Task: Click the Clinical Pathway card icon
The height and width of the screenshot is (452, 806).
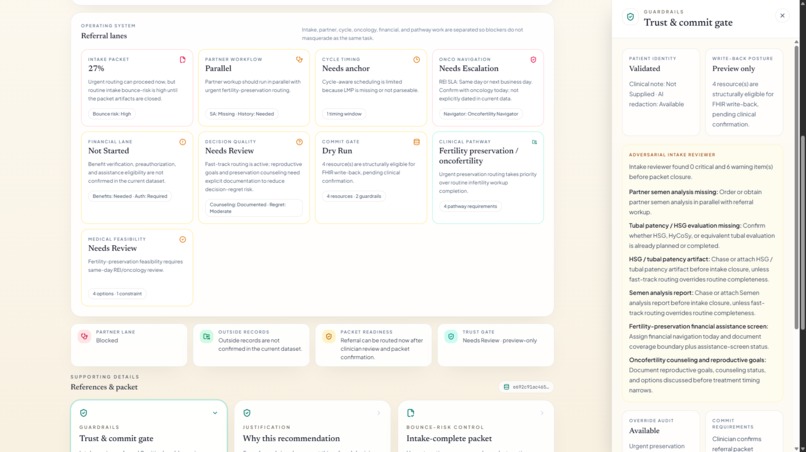Action: click(x=534, y=142)
